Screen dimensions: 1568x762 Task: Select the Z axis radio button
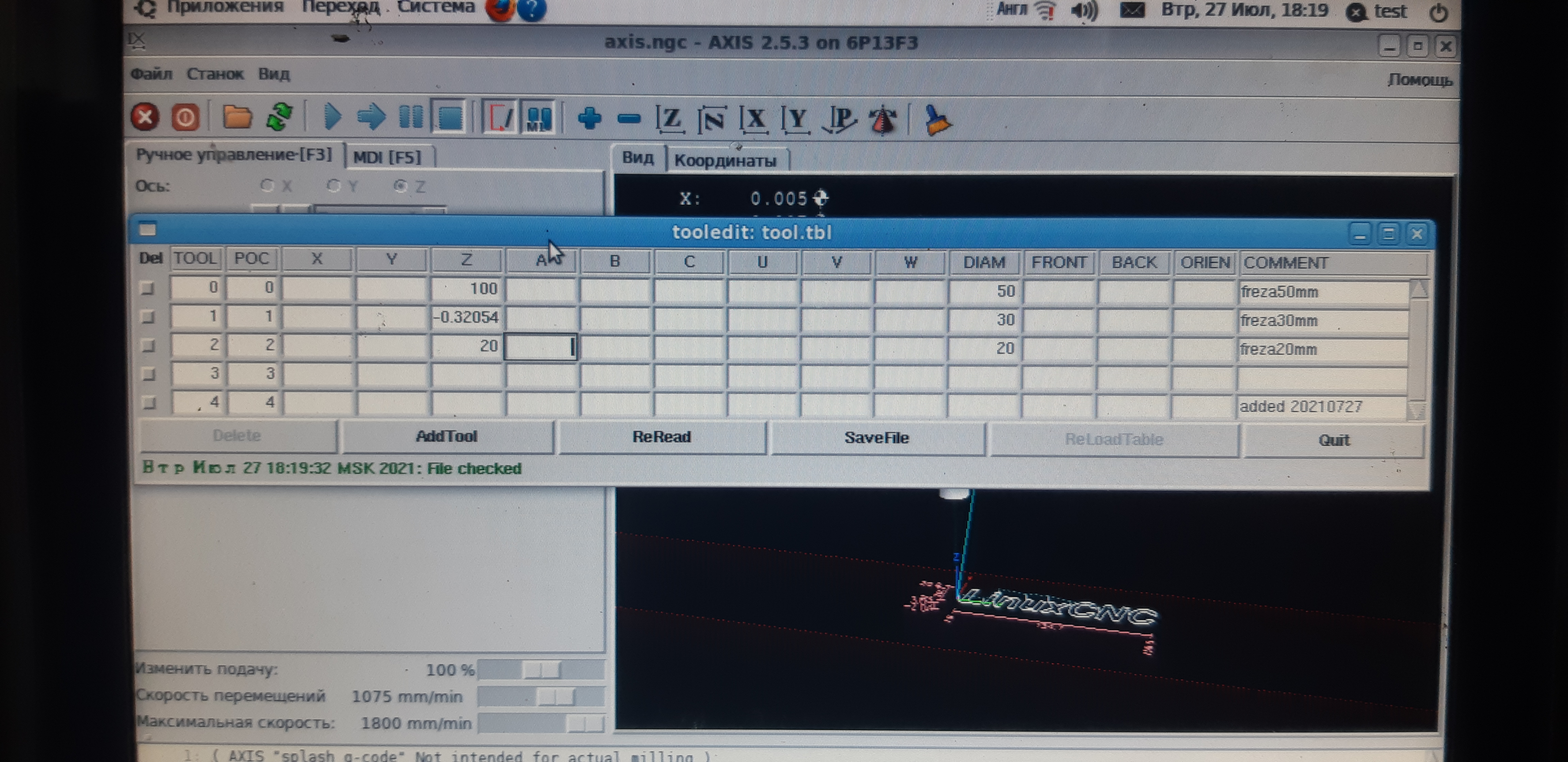tap(400, 186)
